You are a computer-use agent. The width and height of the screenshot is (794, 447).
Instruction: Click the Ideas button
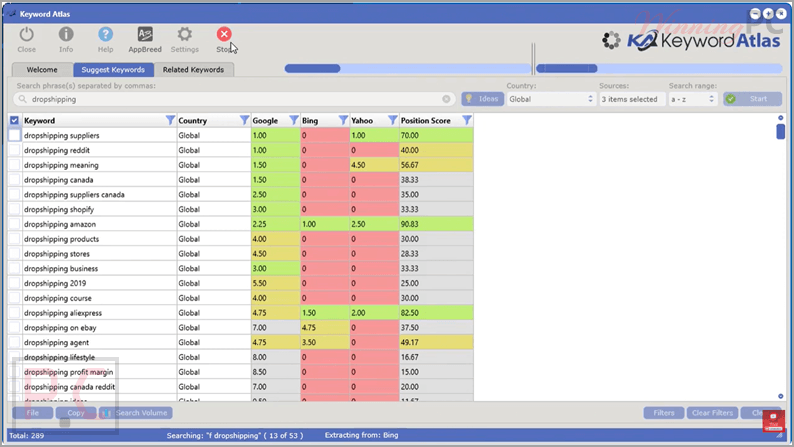[483, 99]
